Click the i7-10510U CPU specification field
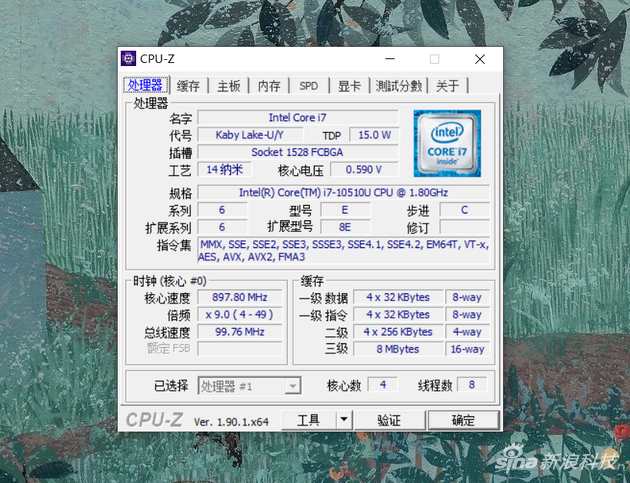This screenshot has height=483, width=630. 344,193
